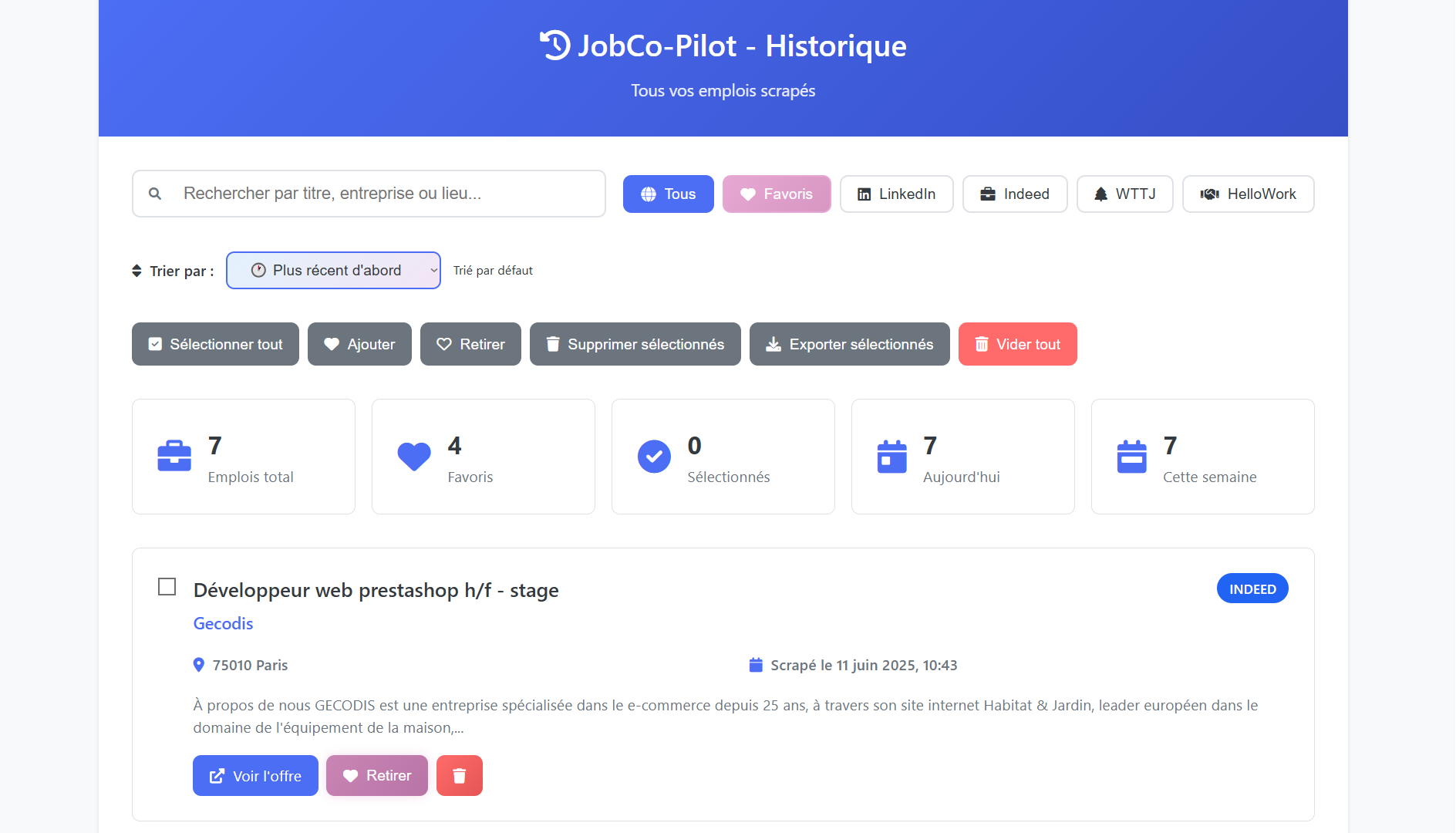The height and width of the screenshot is (833, 1456).
Task: Click Scrapé le 11 juin 2025, 10:43 text
Action: (864, 665)
